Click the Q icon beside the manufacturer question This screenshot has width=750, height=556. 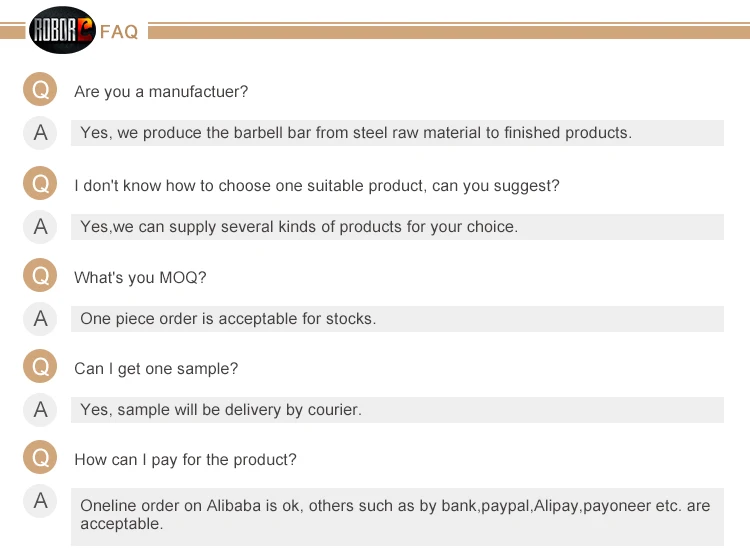[x=40, y=91]
